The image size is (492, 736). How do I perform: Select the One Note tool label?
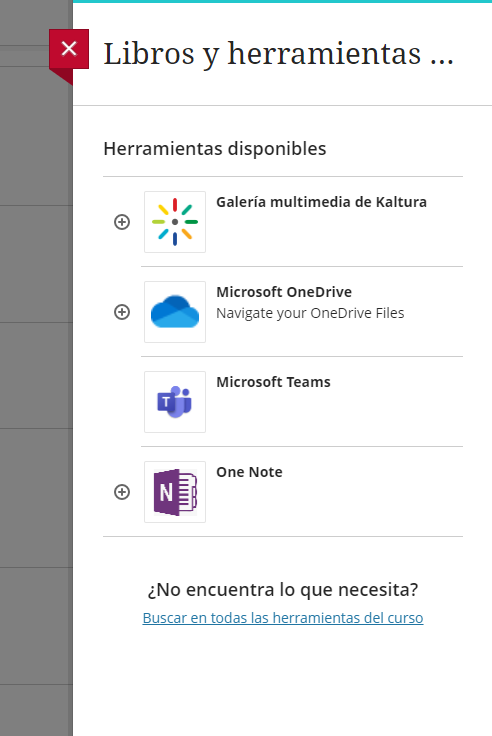249,472
